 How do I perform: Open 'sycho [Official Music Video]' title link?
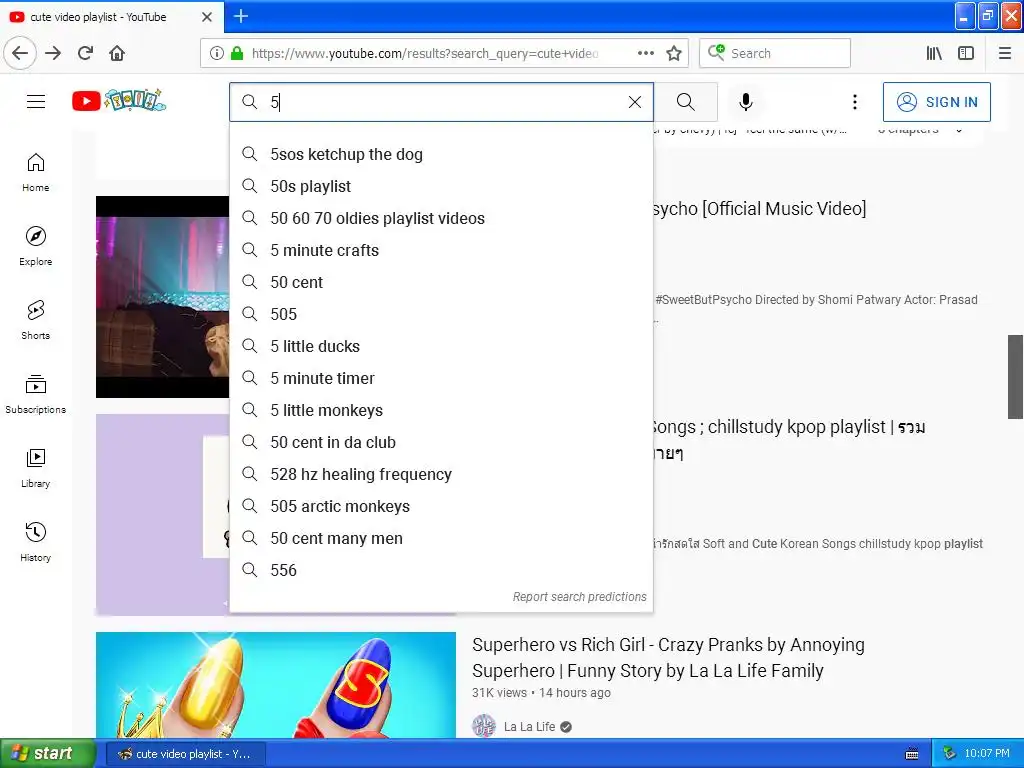pos(760,208)
